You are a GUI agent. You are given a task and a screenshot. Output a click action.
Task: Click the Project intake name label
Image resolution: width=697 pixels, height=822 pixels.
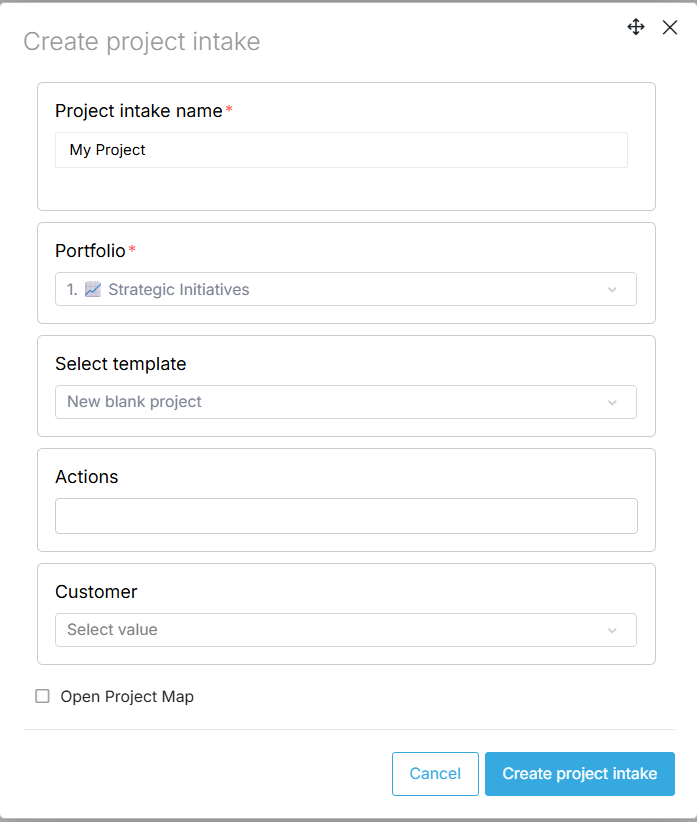139,111
